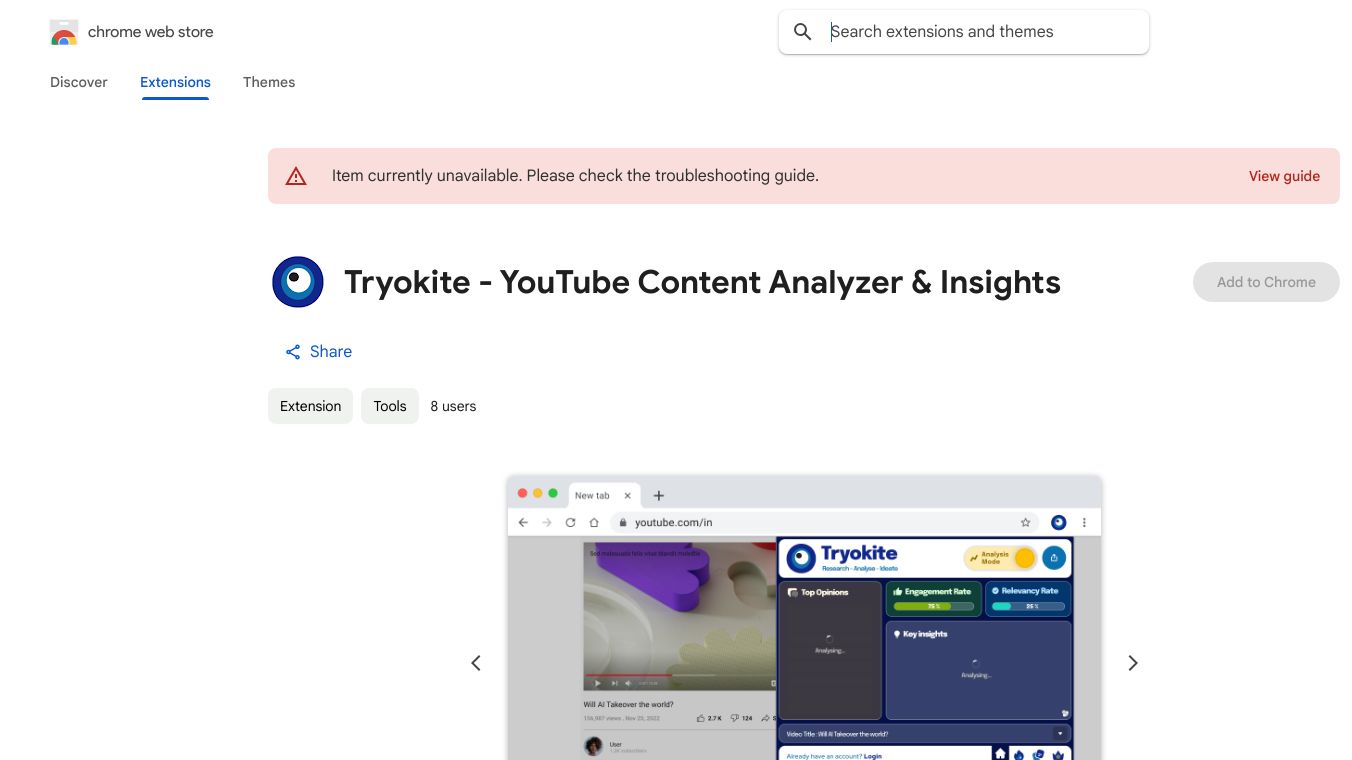
Task: Click the red warning triangle icon
Action: (296, 176)
